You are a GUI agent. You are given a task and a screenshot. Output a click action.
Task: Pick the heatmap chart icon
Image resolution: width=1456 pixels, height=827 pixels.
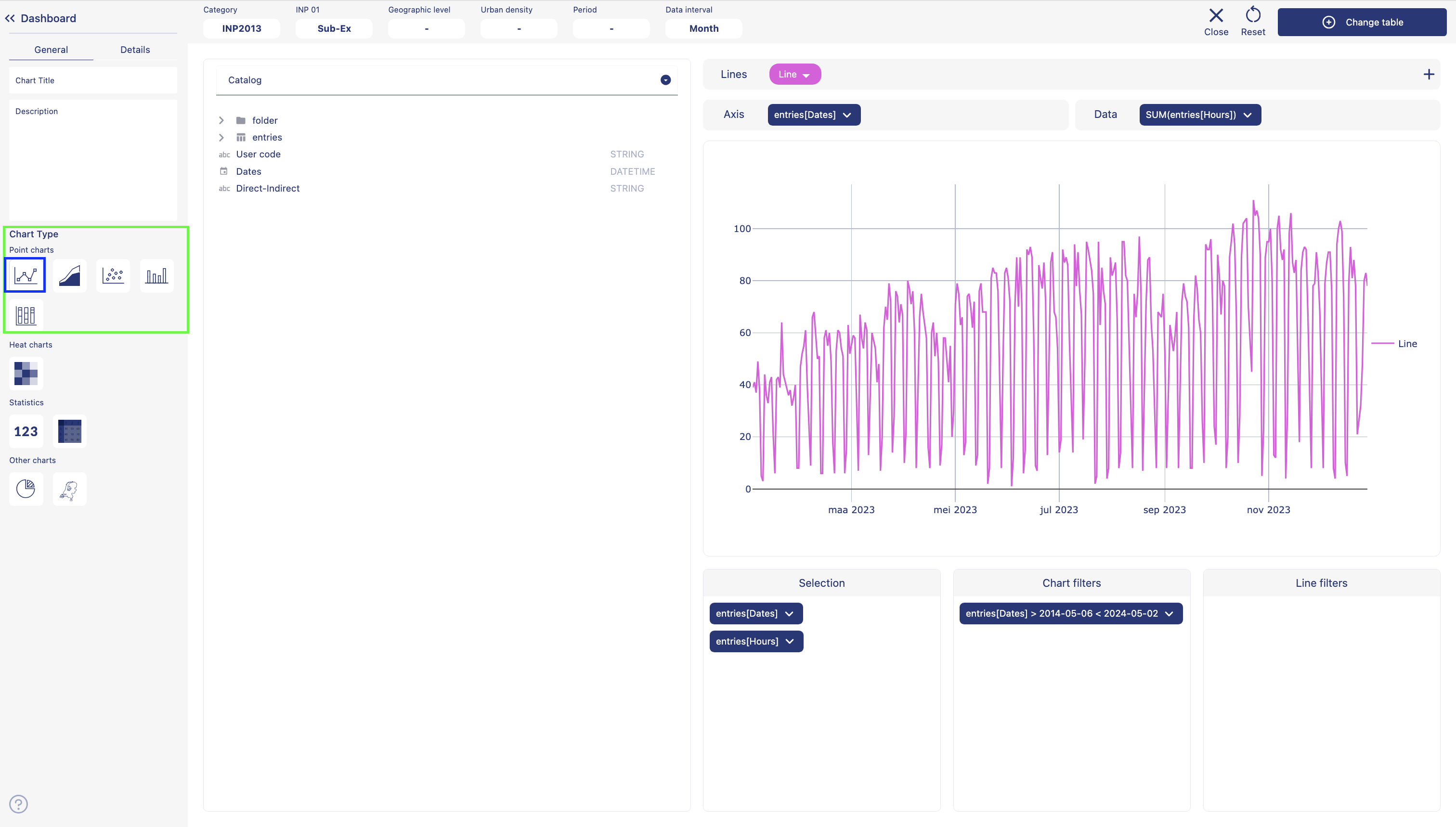[x=26, y=373]
